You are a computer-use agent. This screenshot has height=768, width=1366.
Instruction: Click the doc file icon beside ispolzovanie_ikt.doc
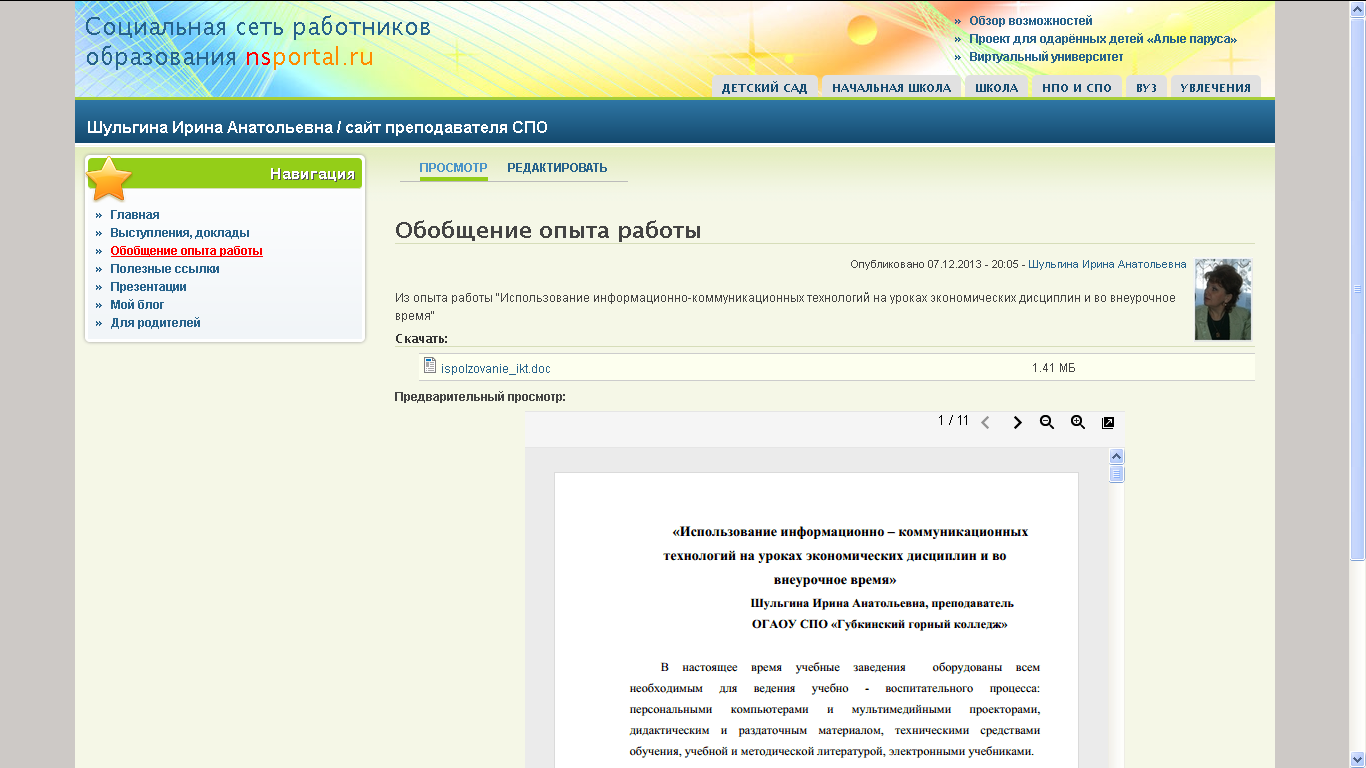[430, 366]
